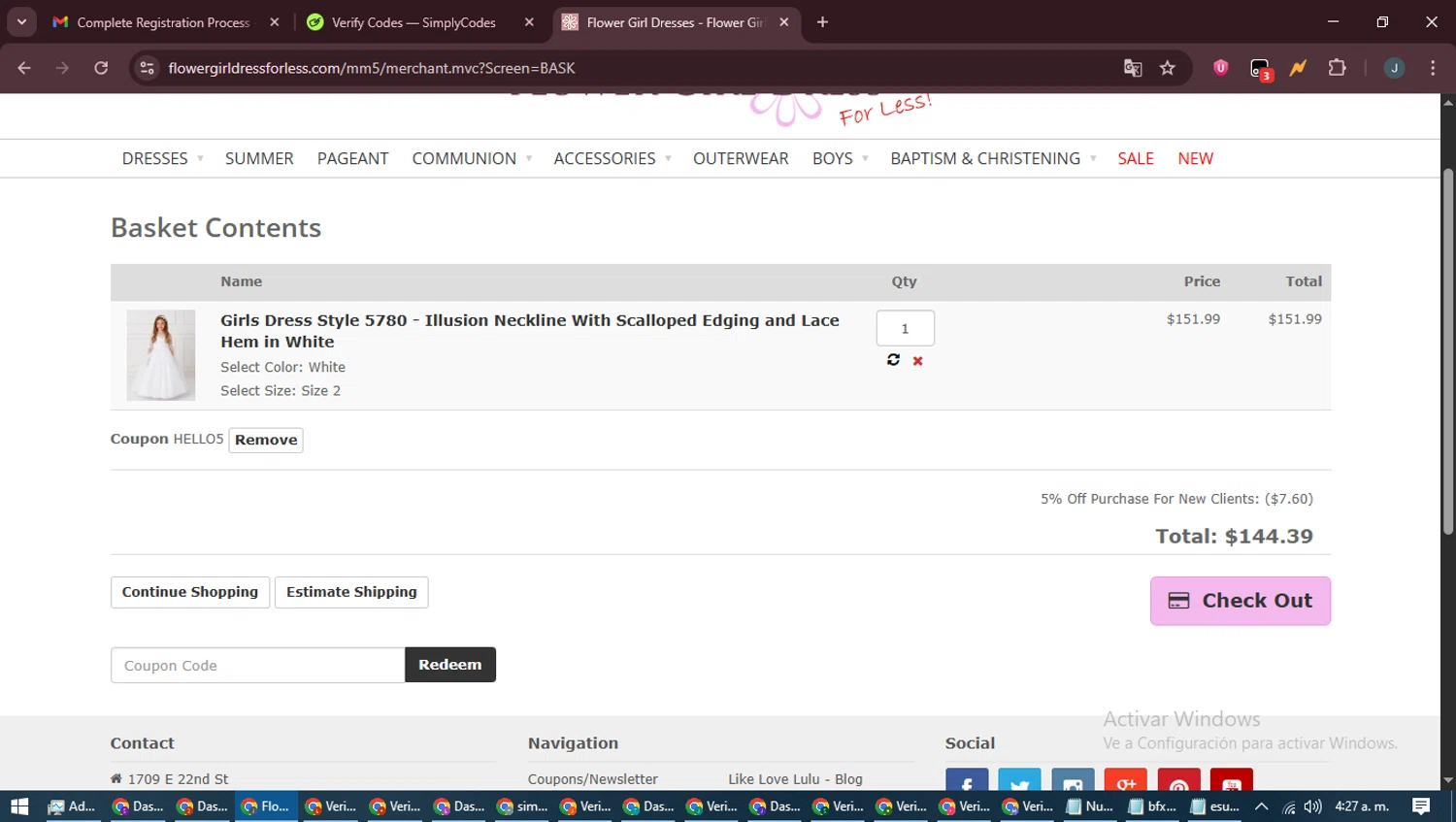Open Chrome's three-dot menu
Image resolution: width=1456 pixels, height=822 pixels.
(x=1433, y=68)
